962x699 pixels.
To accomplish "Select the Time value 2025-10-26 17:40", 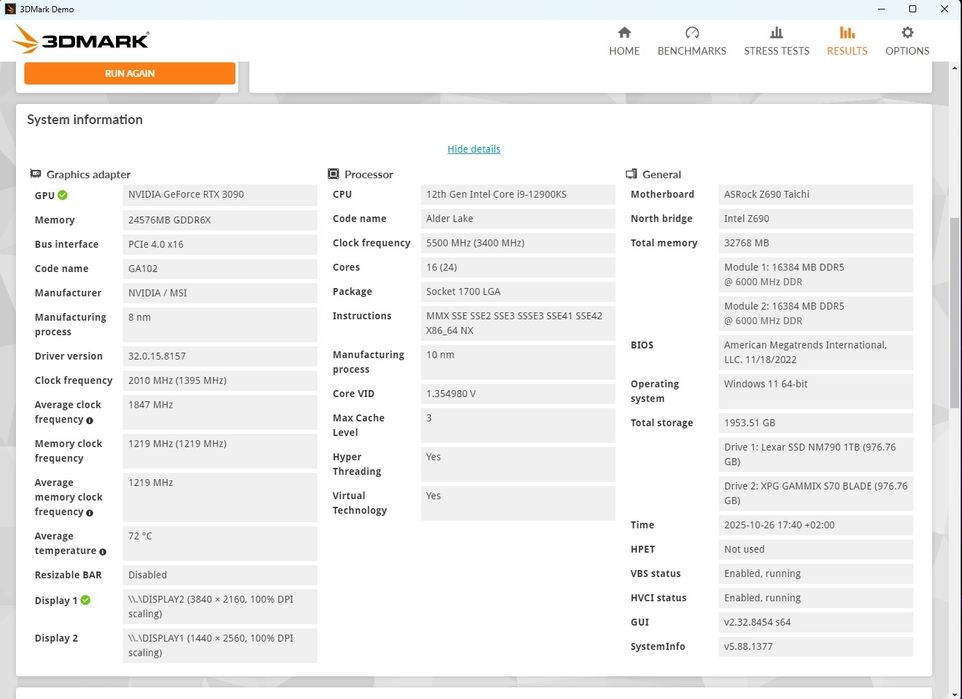I will tap(816, 525).
